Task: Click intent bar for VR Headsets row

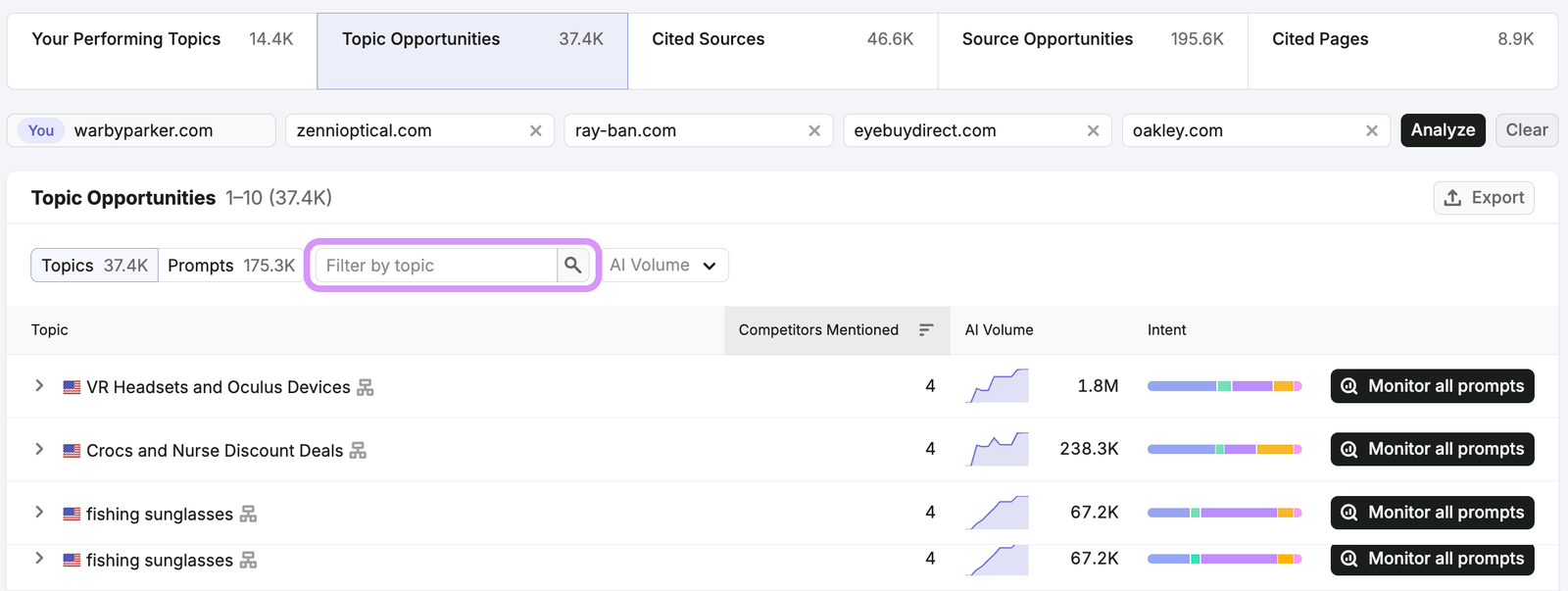Action: (x=1224, y=386)
